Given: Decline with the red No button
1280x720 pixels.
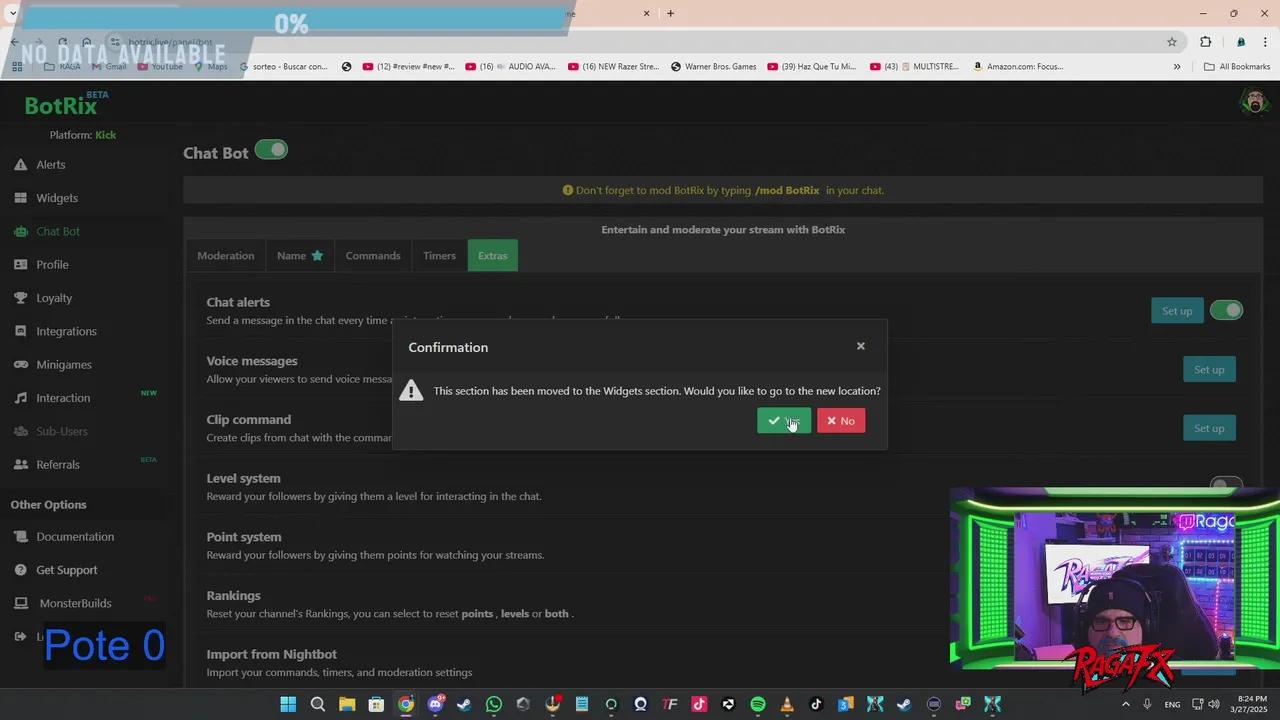Looking at the screenshot, I should point(841,421).
